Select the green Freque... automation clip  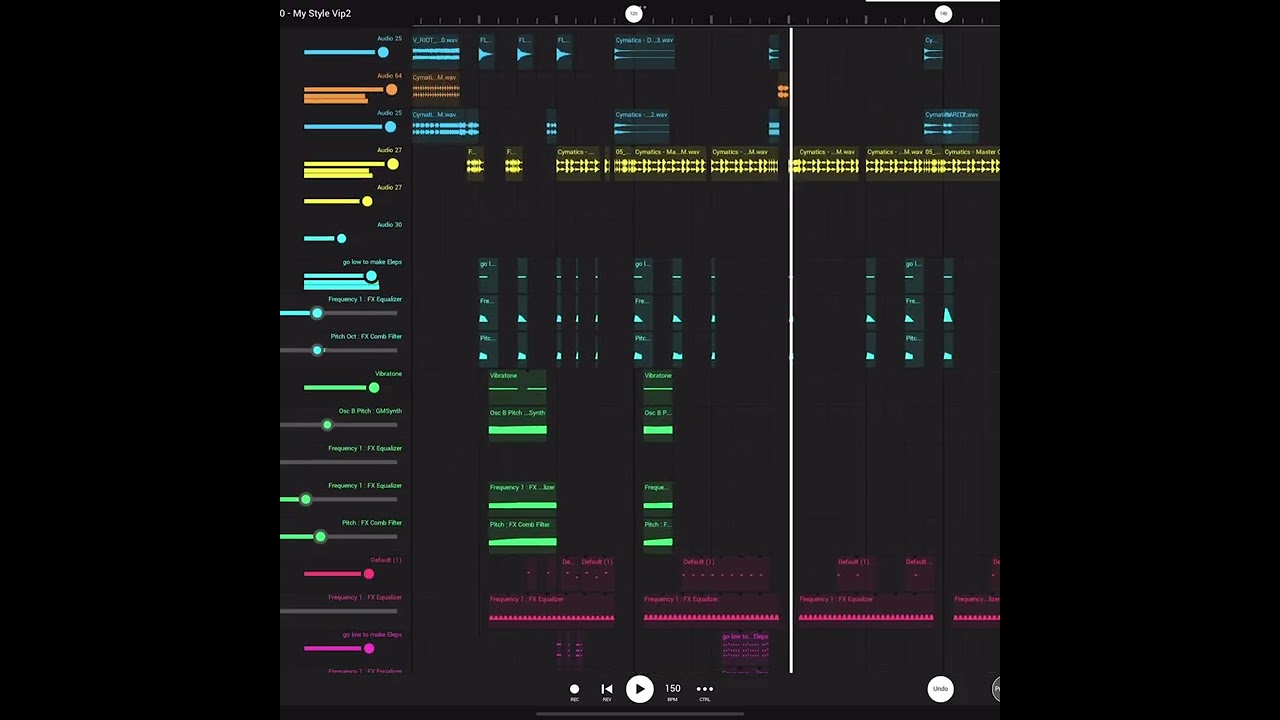[658, 497]
